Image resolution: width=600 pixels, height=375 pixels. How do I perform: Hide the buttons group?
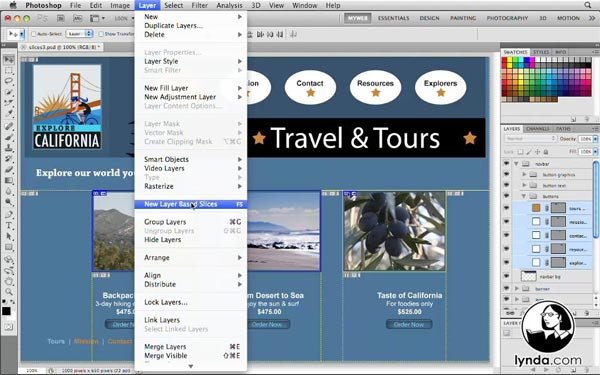(x=507, y=196)
